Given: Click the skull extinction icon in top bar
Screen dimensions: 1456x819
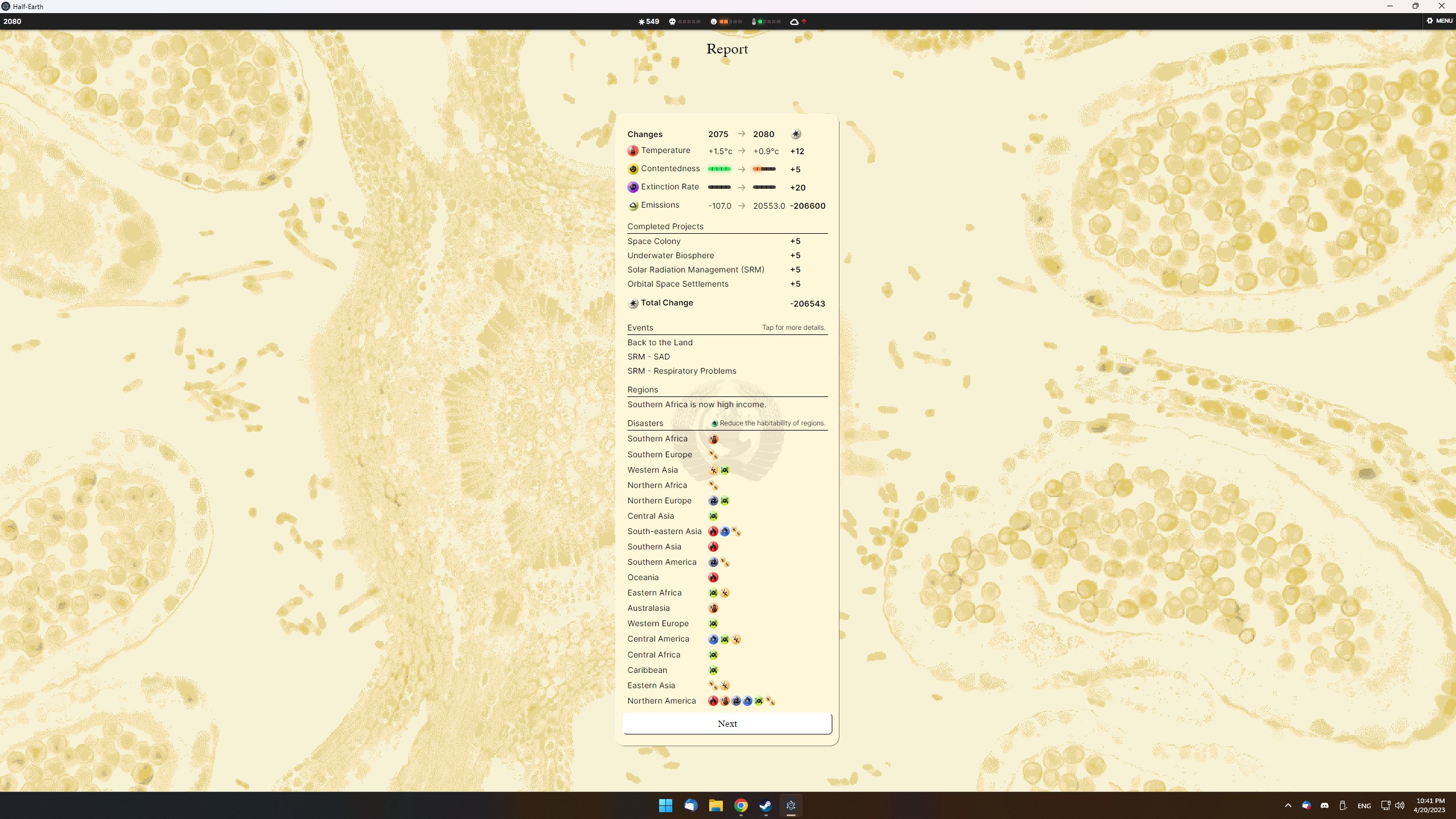Looking at the screenshot, I should click(x=672, y=22).
